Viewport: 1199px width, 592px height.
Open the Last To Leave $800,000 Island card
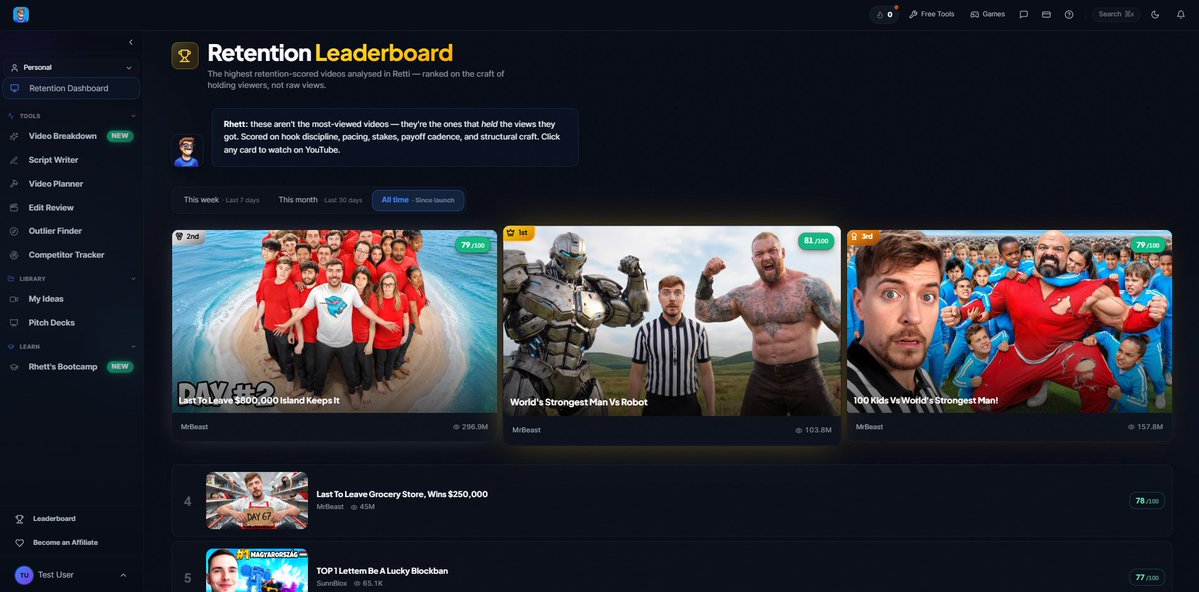pyautogui.click(x=334, y=335)
